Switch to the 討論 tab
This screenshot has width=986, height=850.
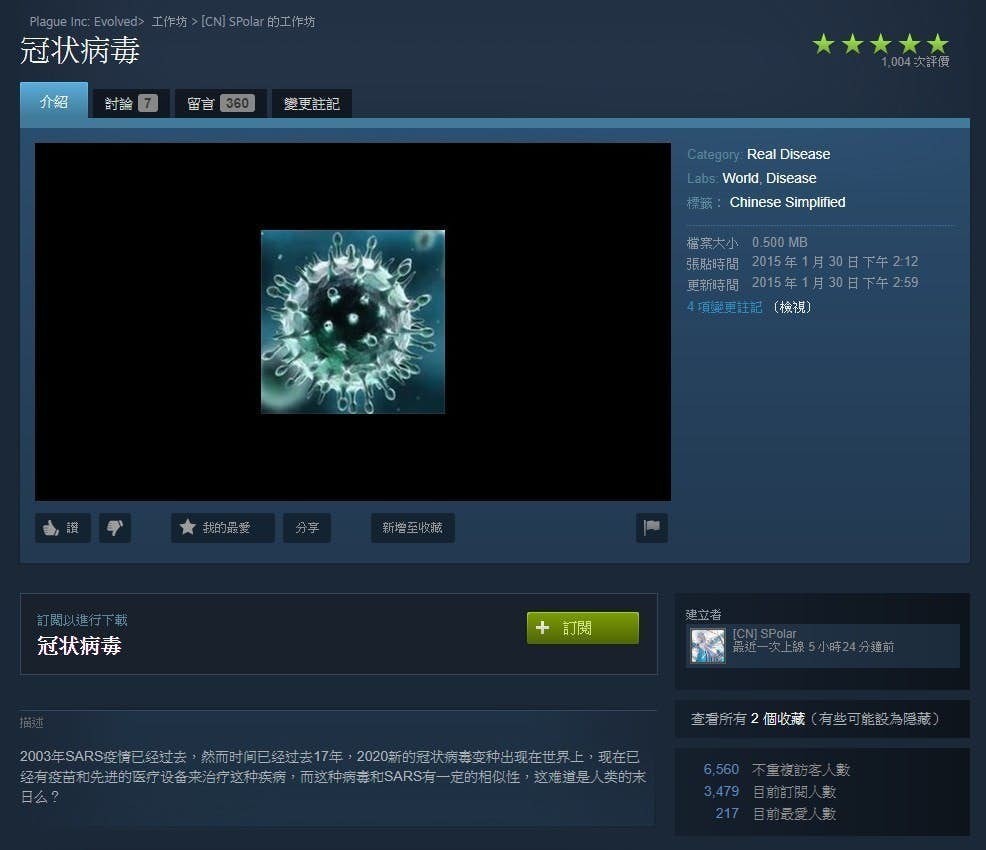[x=130, y=101]
